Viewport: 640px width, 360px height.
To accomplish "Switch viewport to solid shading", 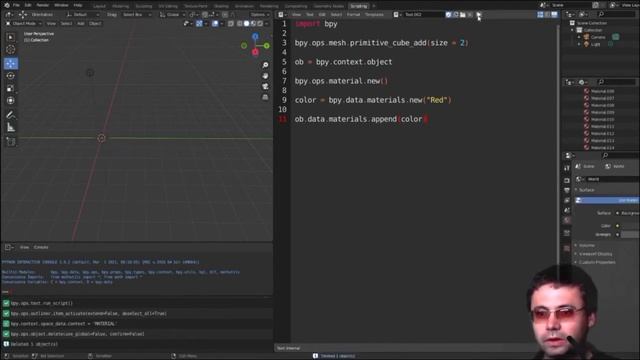I will pos(246,24).
